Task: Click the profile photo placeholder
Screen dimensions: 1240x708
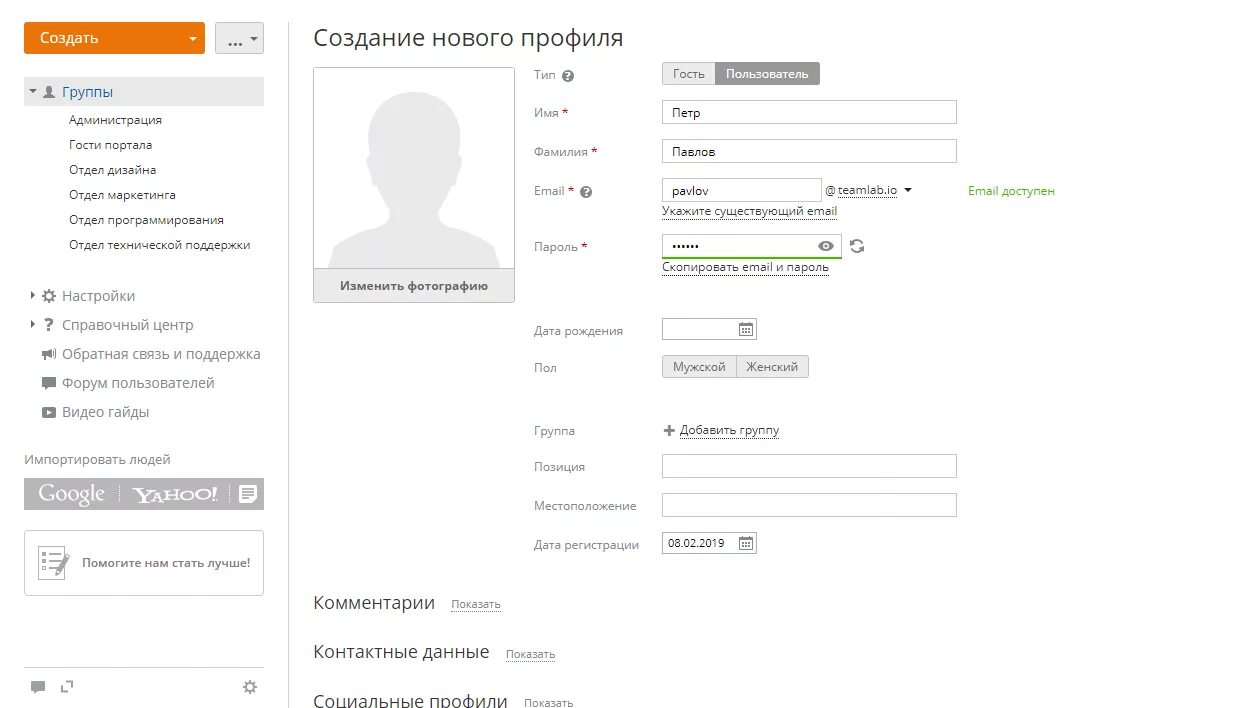Action: [414, 168]
